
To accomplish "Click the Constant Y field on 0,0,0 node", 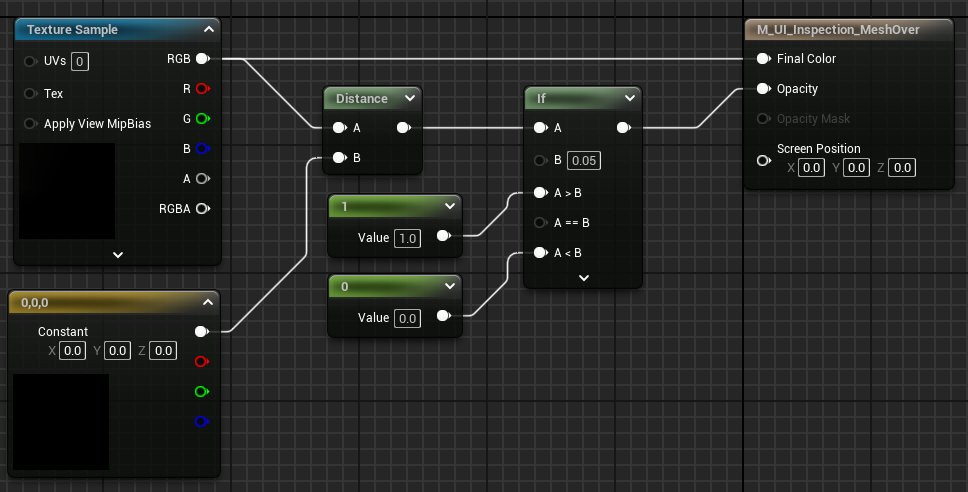I will 117,351.
